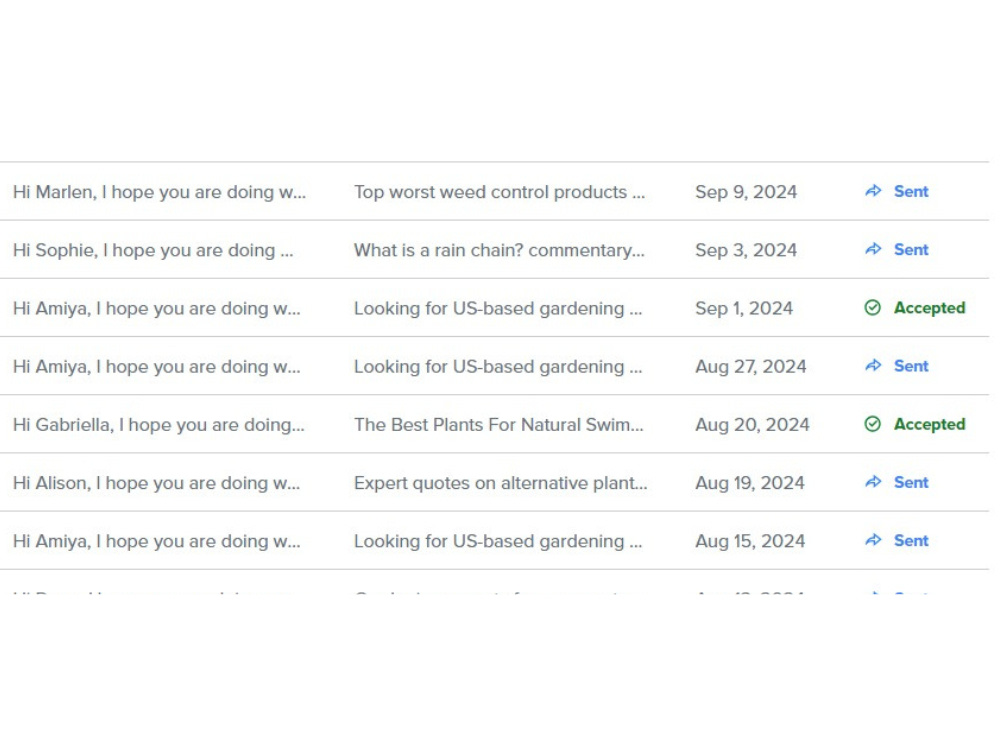Click the date Sep 1, 2024
Screen dimensions: 1000x750
pyautogui.click(x=744, y=309)
